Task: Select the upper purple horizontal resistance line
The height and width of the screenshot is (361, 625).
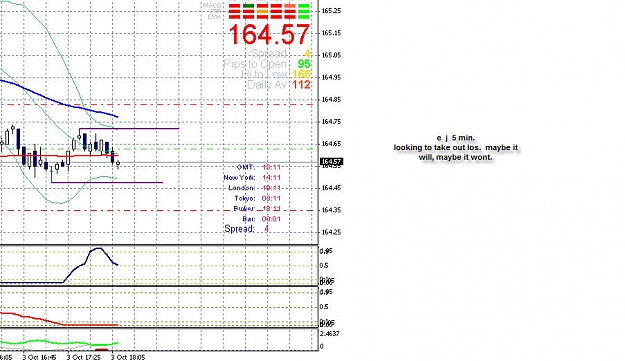Action: tap(129, 128)
